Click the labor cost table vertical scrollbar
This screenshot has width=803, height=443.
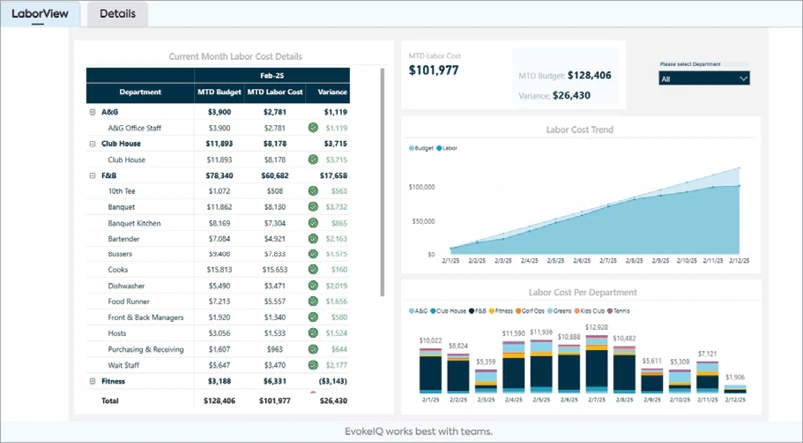click(383, 180)
